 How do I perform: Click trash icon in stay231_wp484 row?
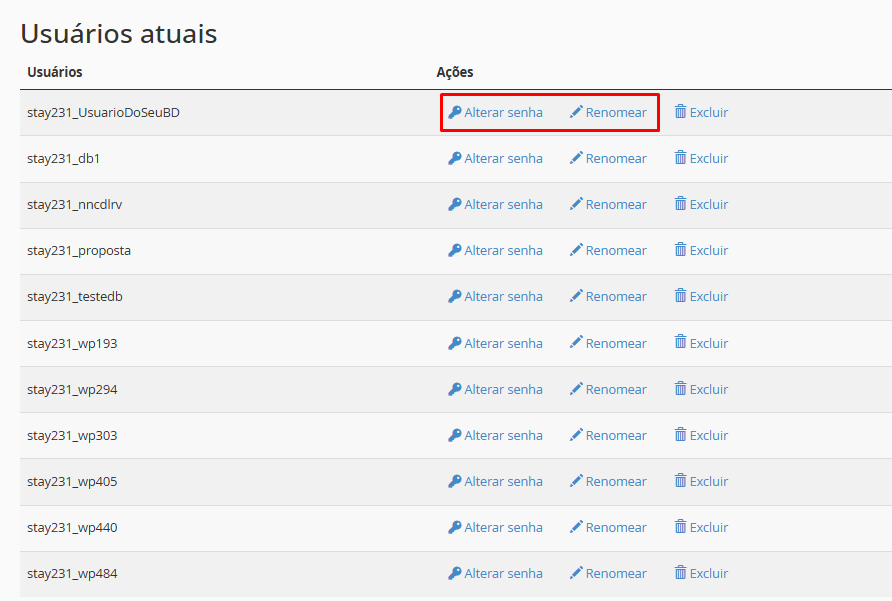tap(680, 573)
